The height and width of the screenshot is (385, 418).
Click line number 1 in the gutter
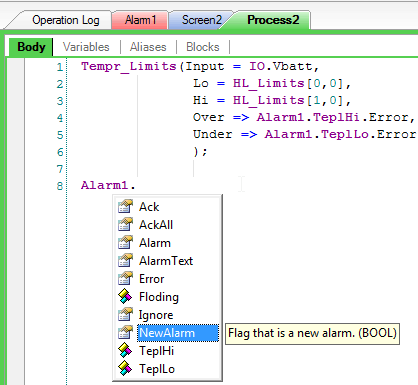(x=60, y=67)
